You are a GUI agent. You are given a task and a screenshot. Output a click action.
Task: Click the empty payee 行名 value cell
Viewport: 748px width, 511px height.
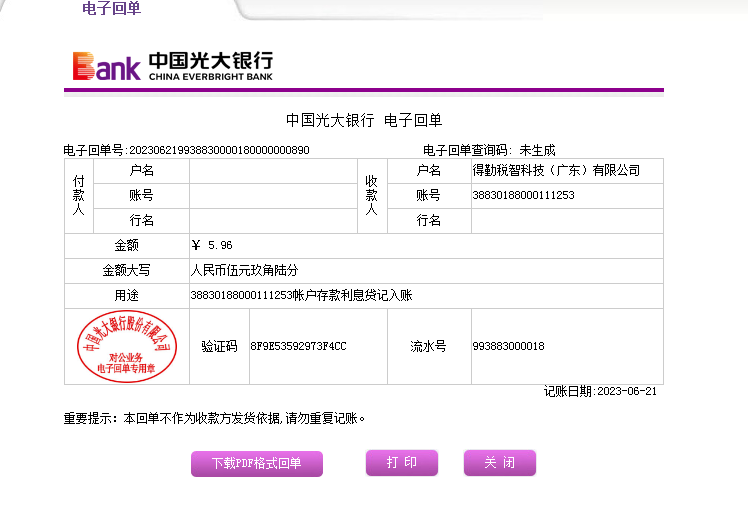tap(567, 221)
